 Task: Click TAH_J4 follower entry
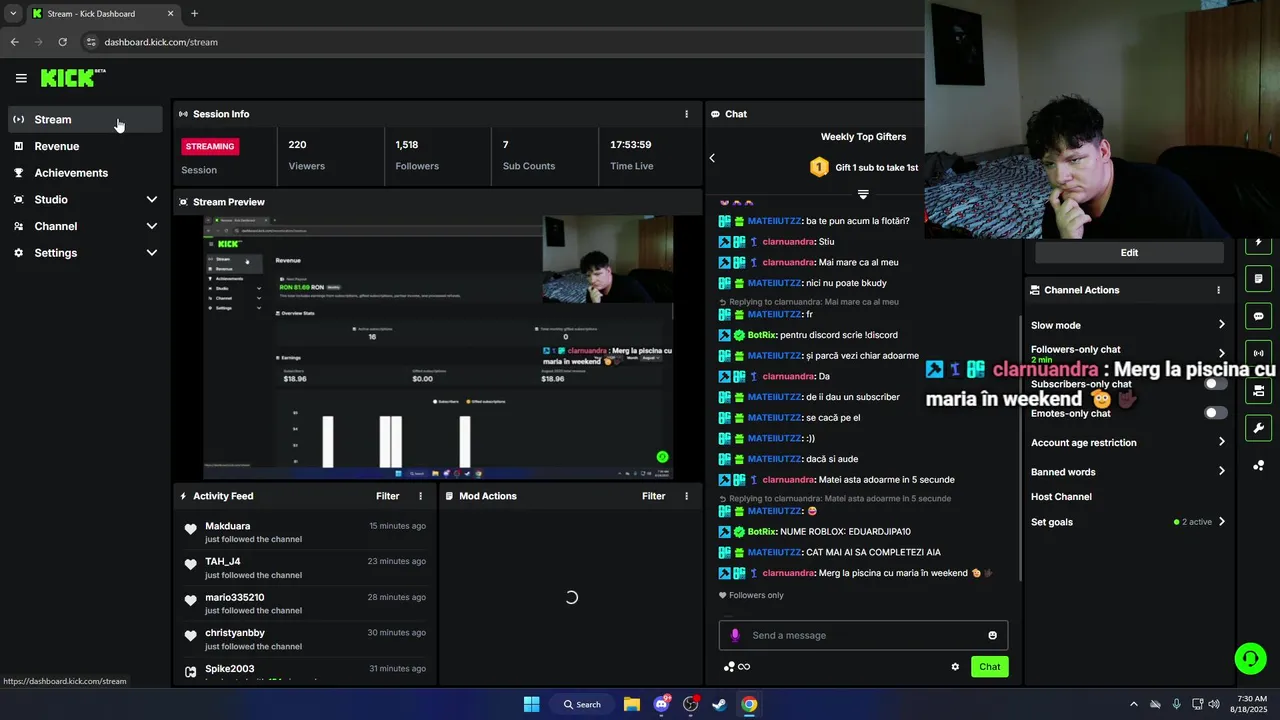tap(223, 562)
